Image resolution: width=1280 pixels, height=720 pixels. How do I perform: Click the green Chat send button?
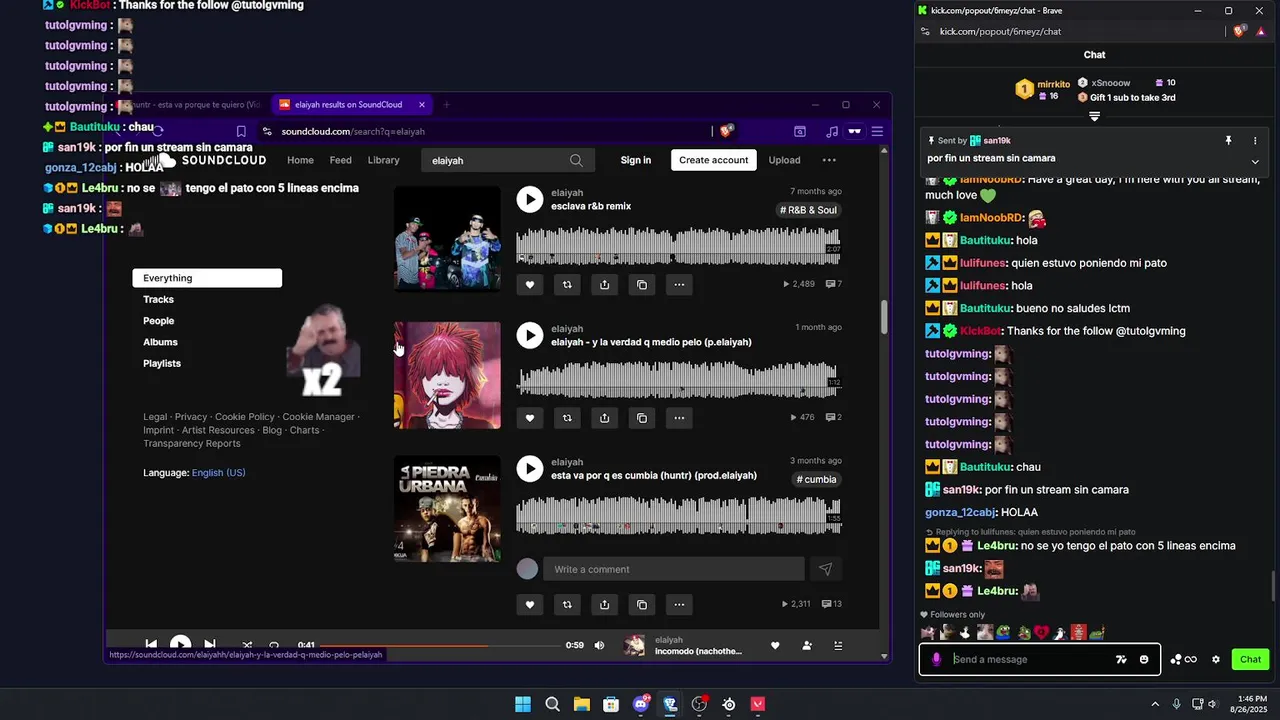1250,659
